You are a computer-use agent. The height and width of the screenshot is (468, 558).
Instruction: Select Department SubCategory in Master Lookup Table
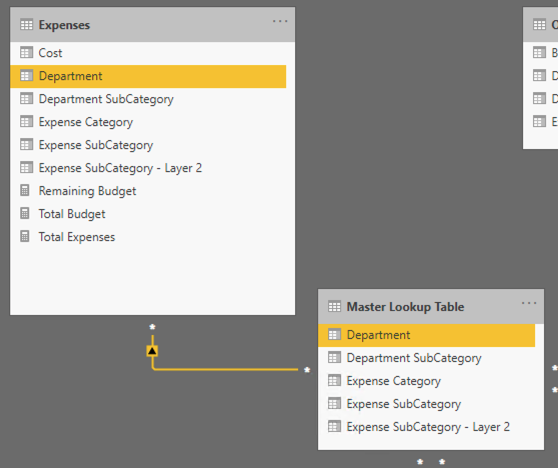[x=426, y=358]
